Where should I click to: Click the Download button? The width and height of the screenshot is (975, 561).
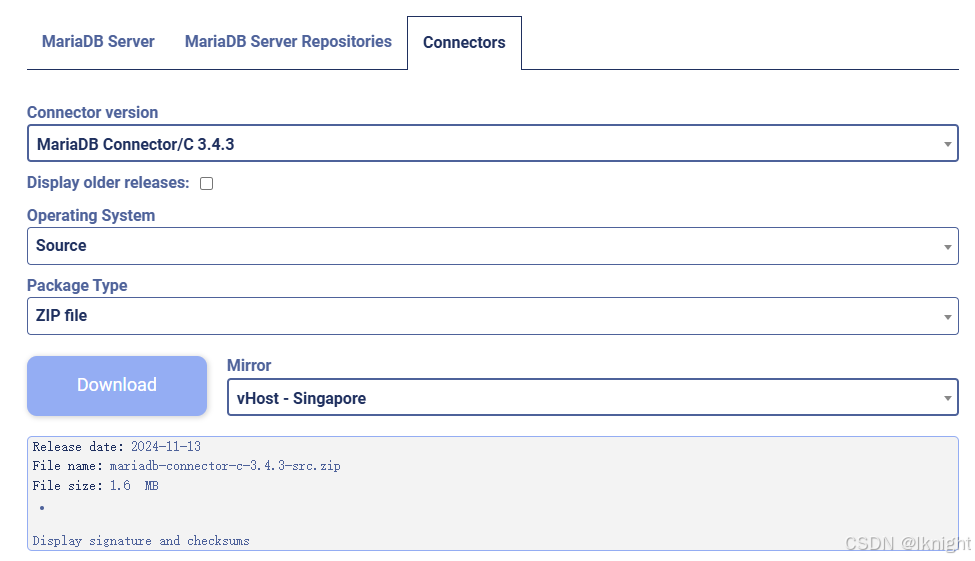pos(117,386)
